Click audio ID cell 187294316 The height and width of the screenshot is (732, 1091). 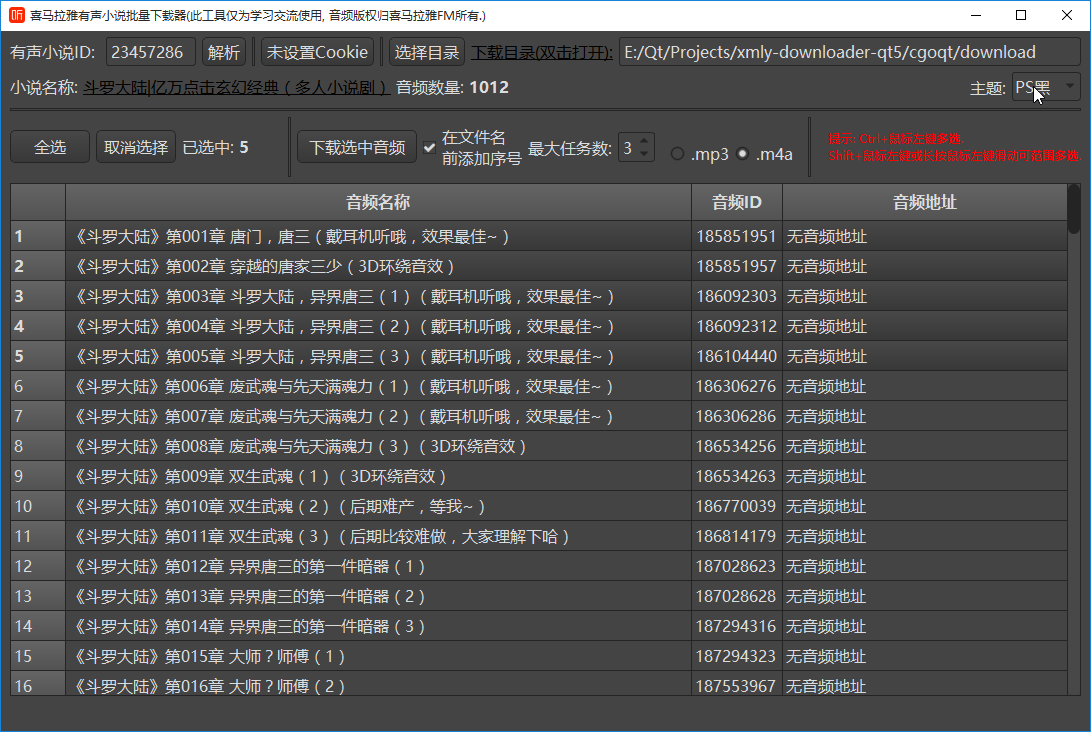coord(737,626)
